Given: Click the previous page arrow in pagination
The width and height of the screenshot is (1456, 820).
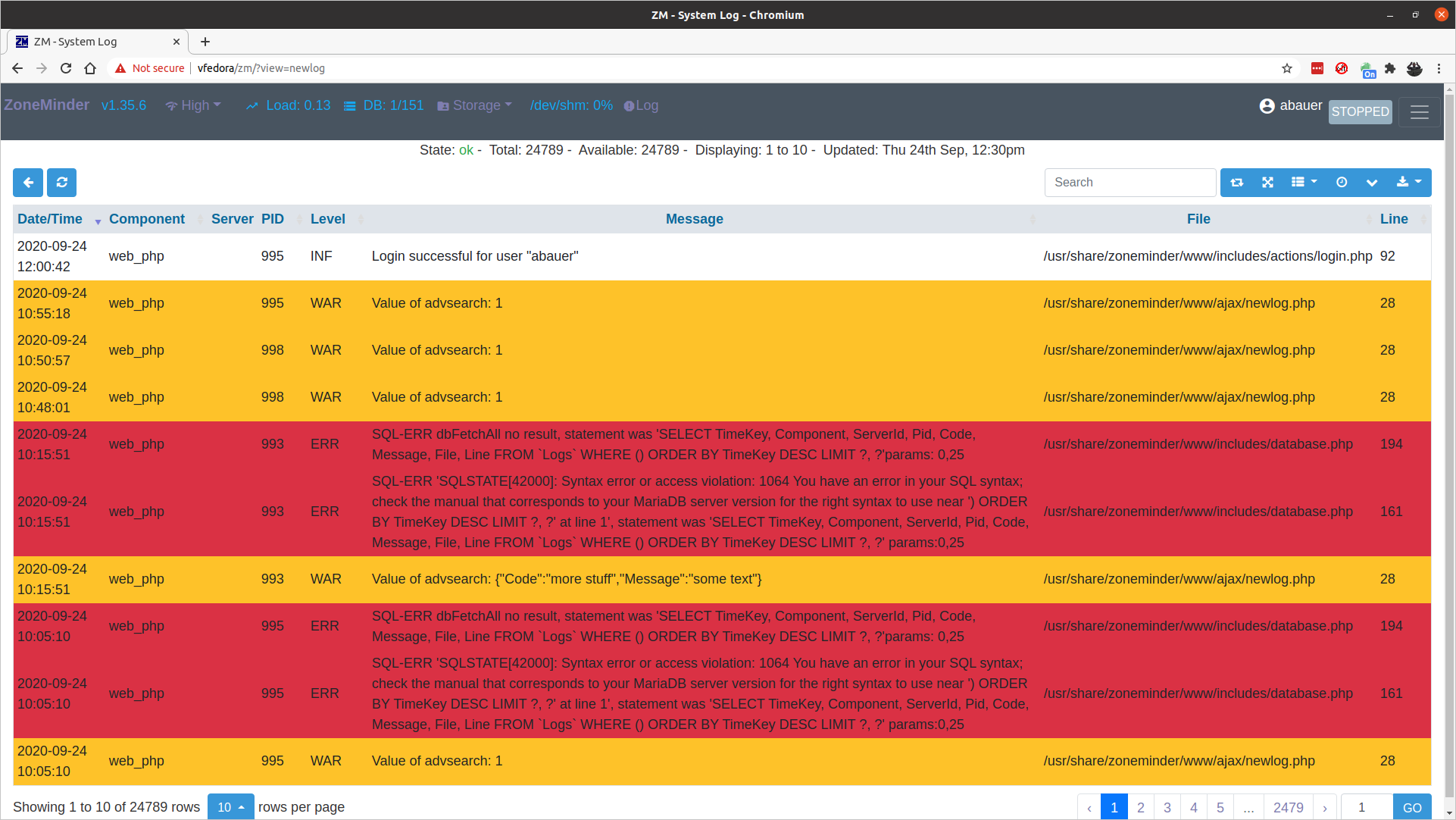Looking at the screenshot, I should [x=1089, y=808].
